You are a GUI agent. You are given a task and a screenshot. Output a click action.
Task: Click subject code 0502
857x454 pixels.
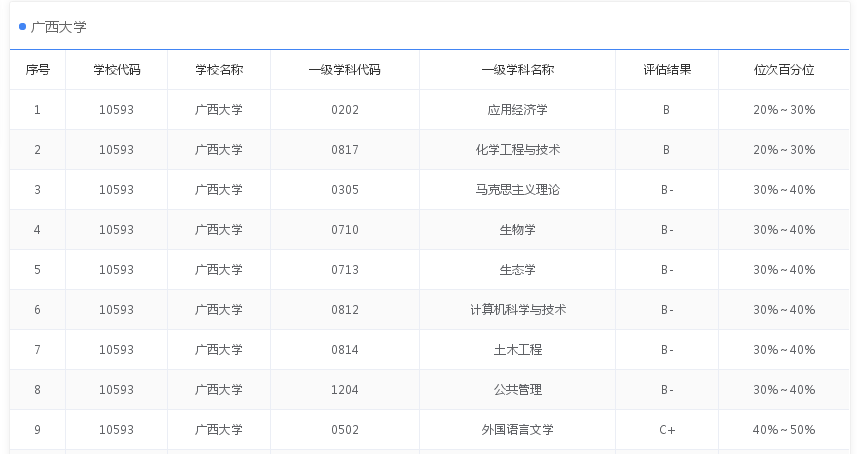tap(345, 429)
